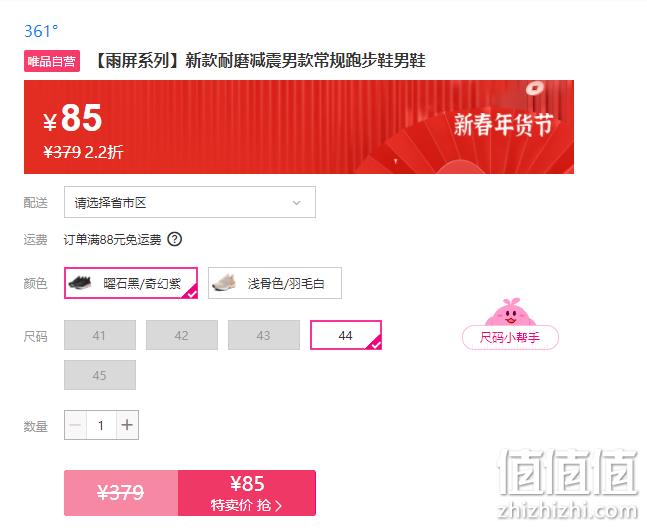Open the pink mascot size helper icon
Screen dimensions: 647x528
pyautogui.click(x=510, y=312)
